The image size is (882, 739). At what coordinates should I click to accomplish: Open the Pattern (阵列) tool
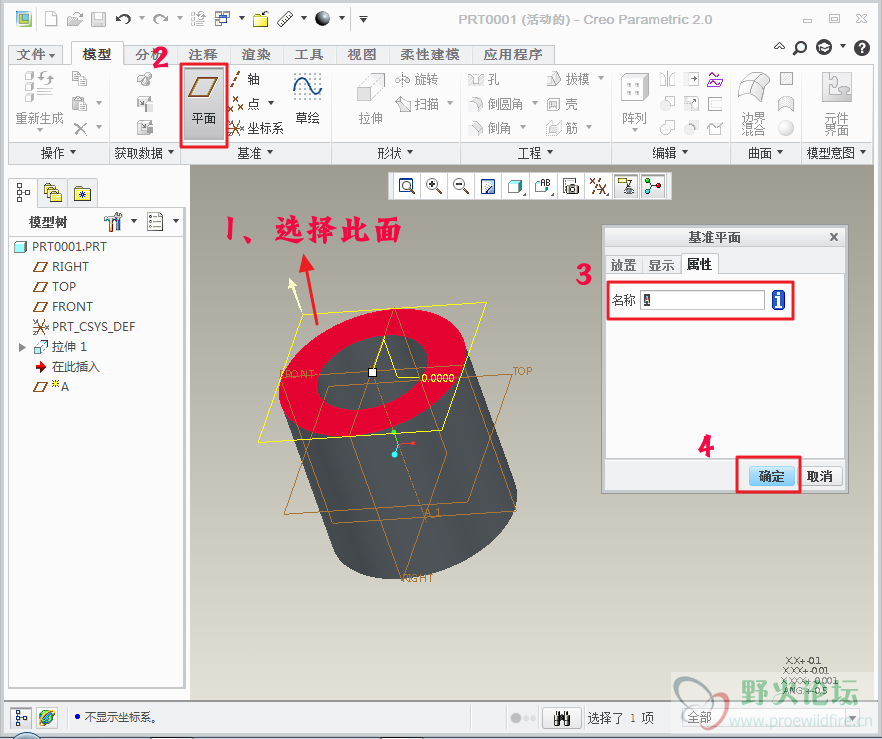click(x=634, y=101)
